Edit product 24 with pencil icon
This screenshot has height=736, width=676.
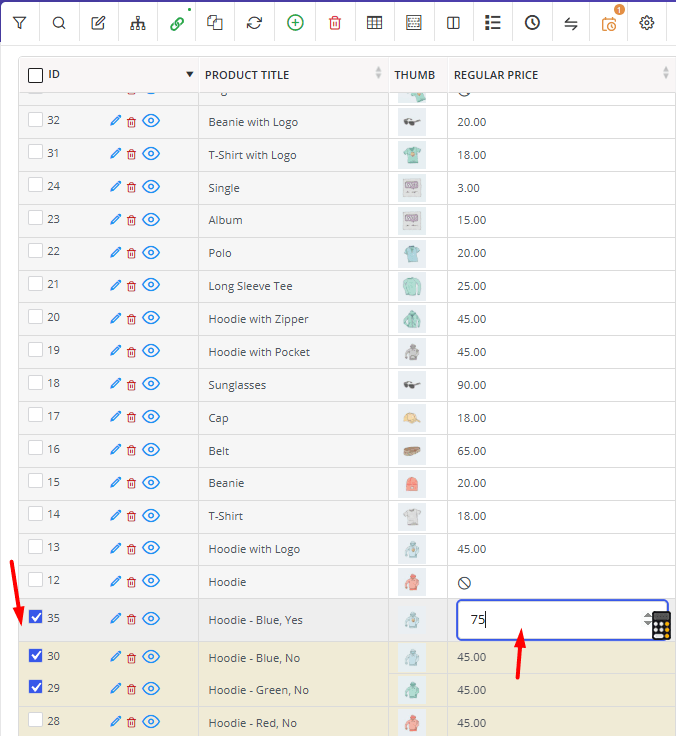pyautogui.click(x=115, y=186)
